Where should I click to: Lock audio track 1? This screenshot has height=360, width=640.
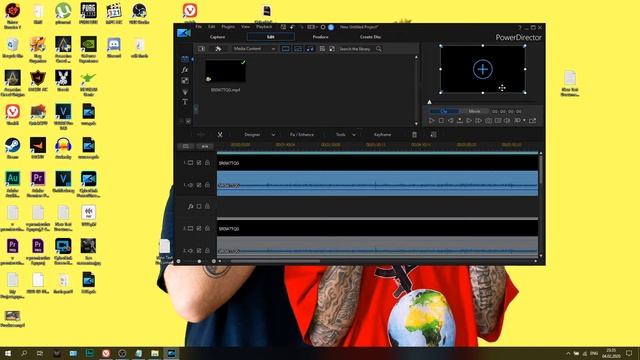coord(207,185)
